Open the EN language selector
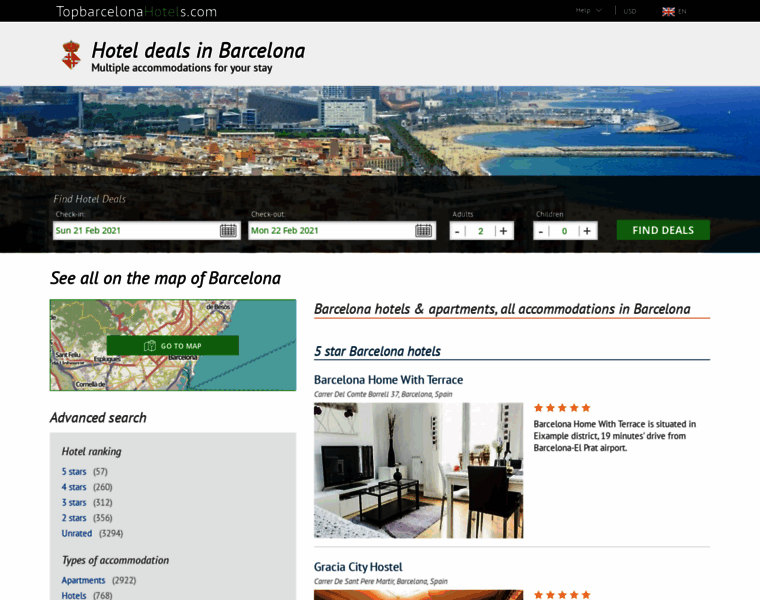This screenshot has height=600, width=760. (682, 11)
